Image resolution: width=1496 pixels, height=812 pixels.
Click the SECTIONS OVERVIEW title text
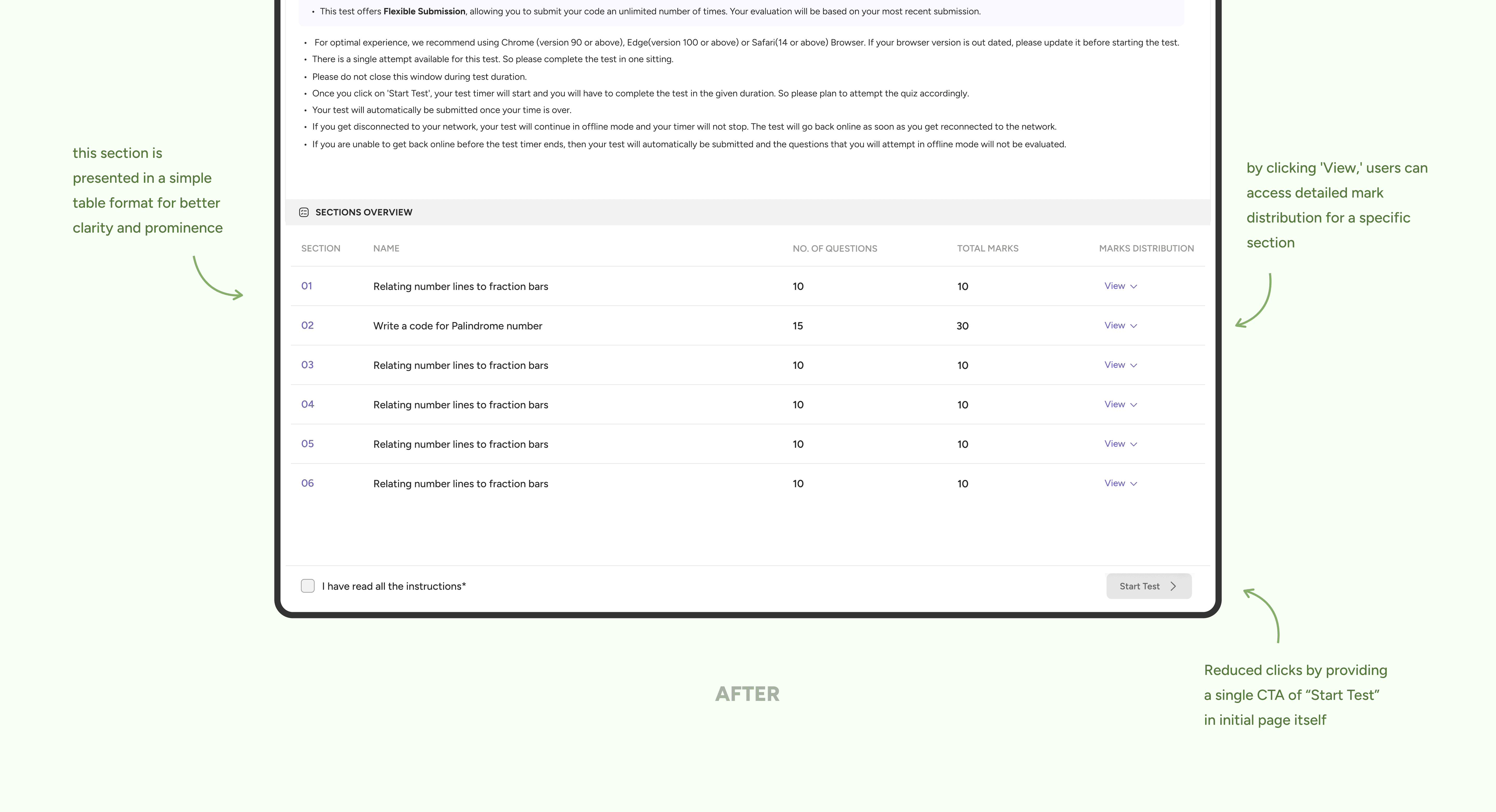click(364, 212)
